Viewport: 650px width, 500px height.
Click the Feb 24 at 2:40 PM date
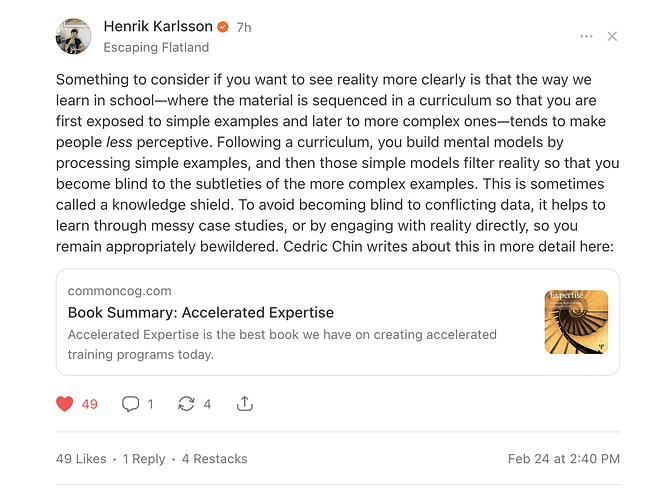tap(563, 459)
